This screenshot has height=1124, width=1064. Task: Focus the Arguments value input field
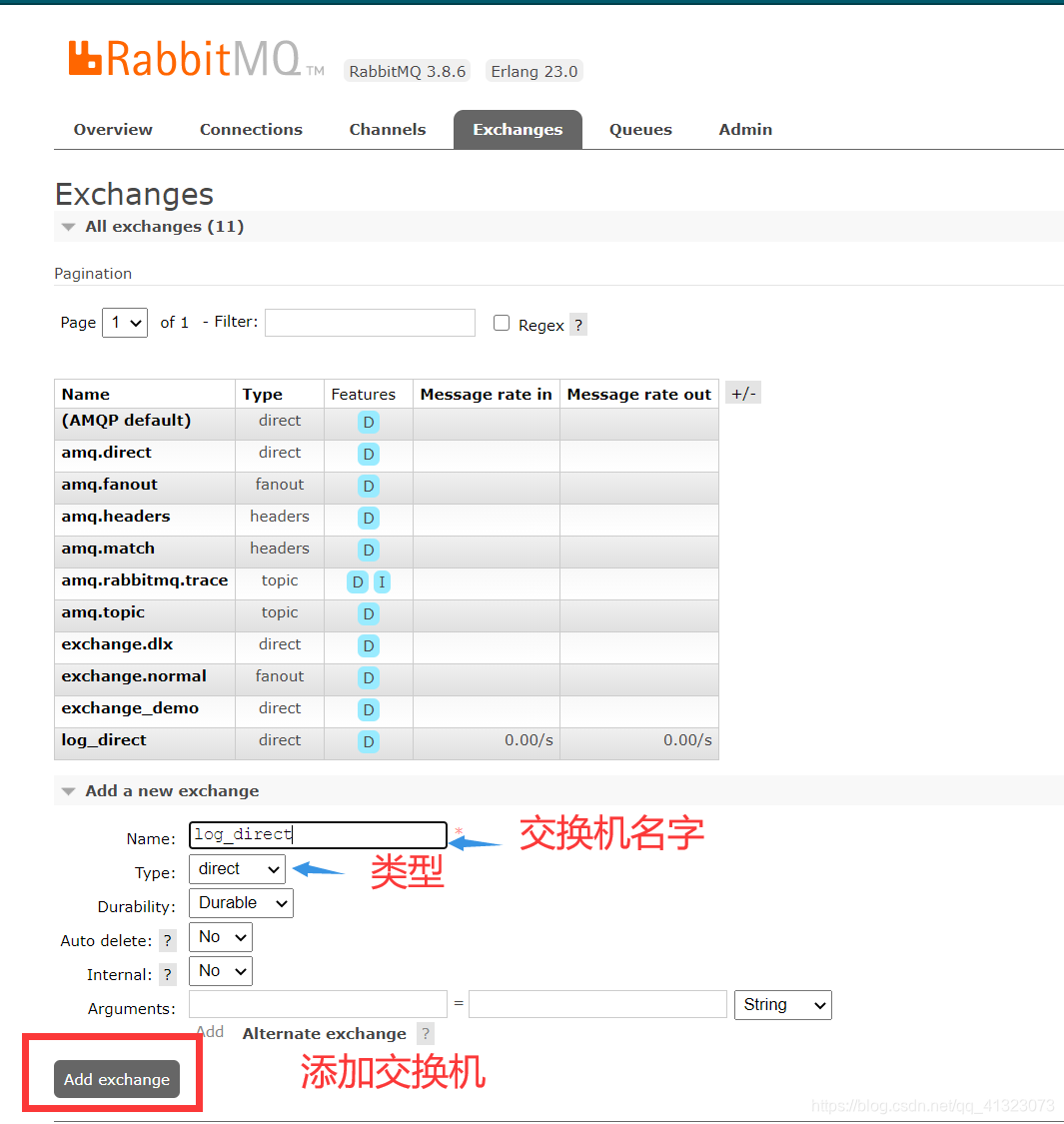click(x=598, y=1004)
